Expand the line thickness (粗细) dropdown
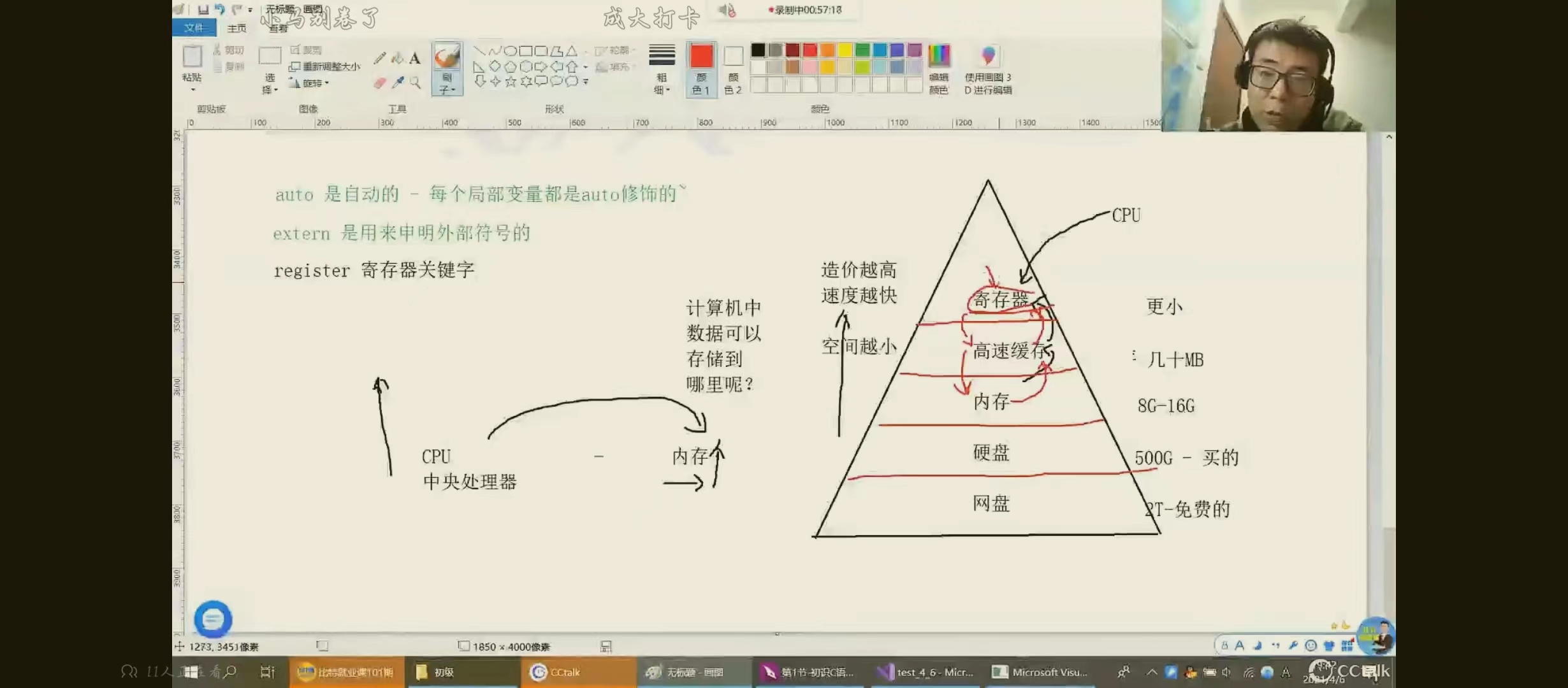 pos(662,69)
